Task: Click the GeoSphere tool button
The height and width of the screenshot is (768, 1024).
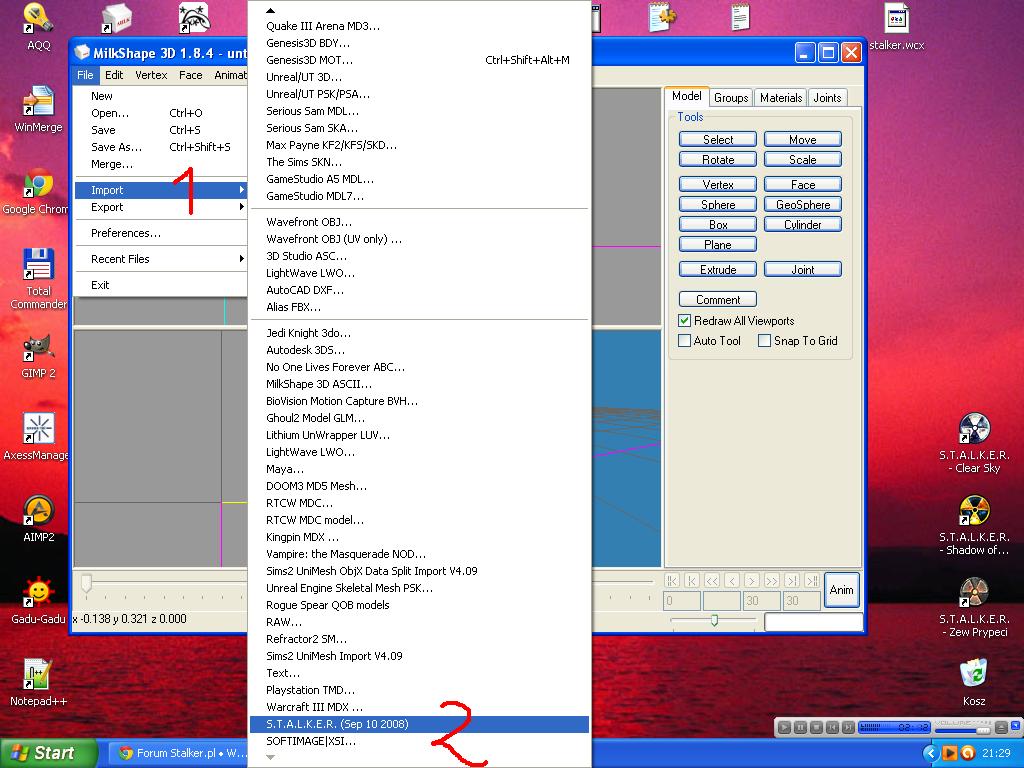Action: pos(803,204)
